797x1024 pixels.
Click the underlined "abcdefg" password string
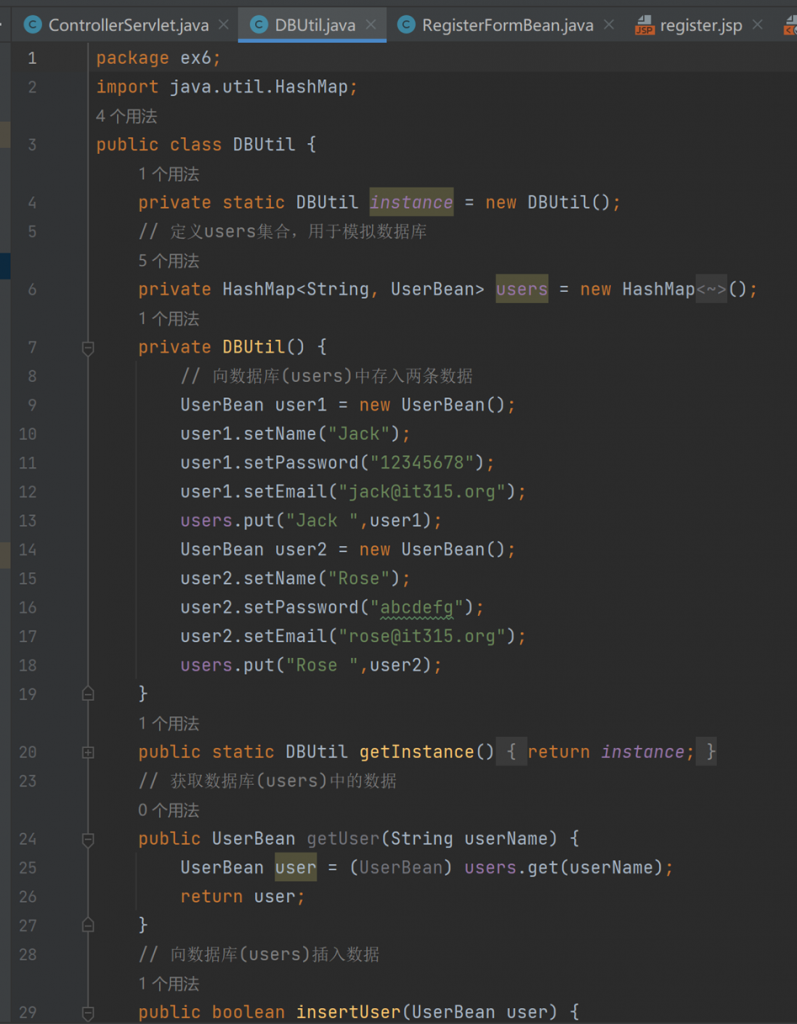coord(416,607)
